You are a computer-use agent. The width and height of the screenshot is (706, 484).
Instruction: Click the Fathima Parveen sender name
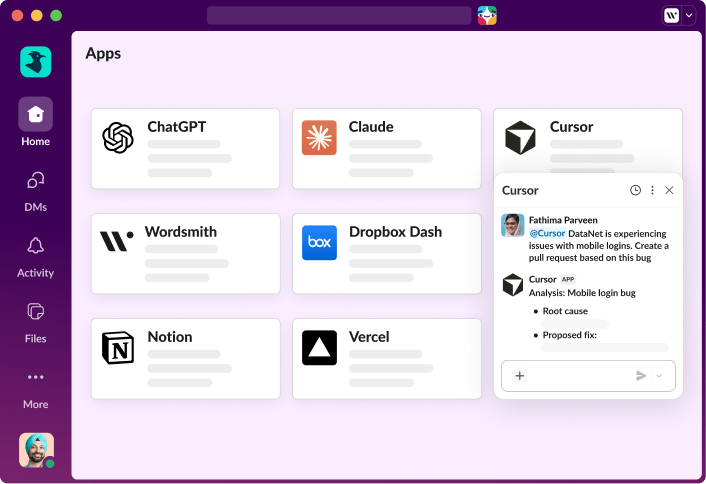click(563, 220)
